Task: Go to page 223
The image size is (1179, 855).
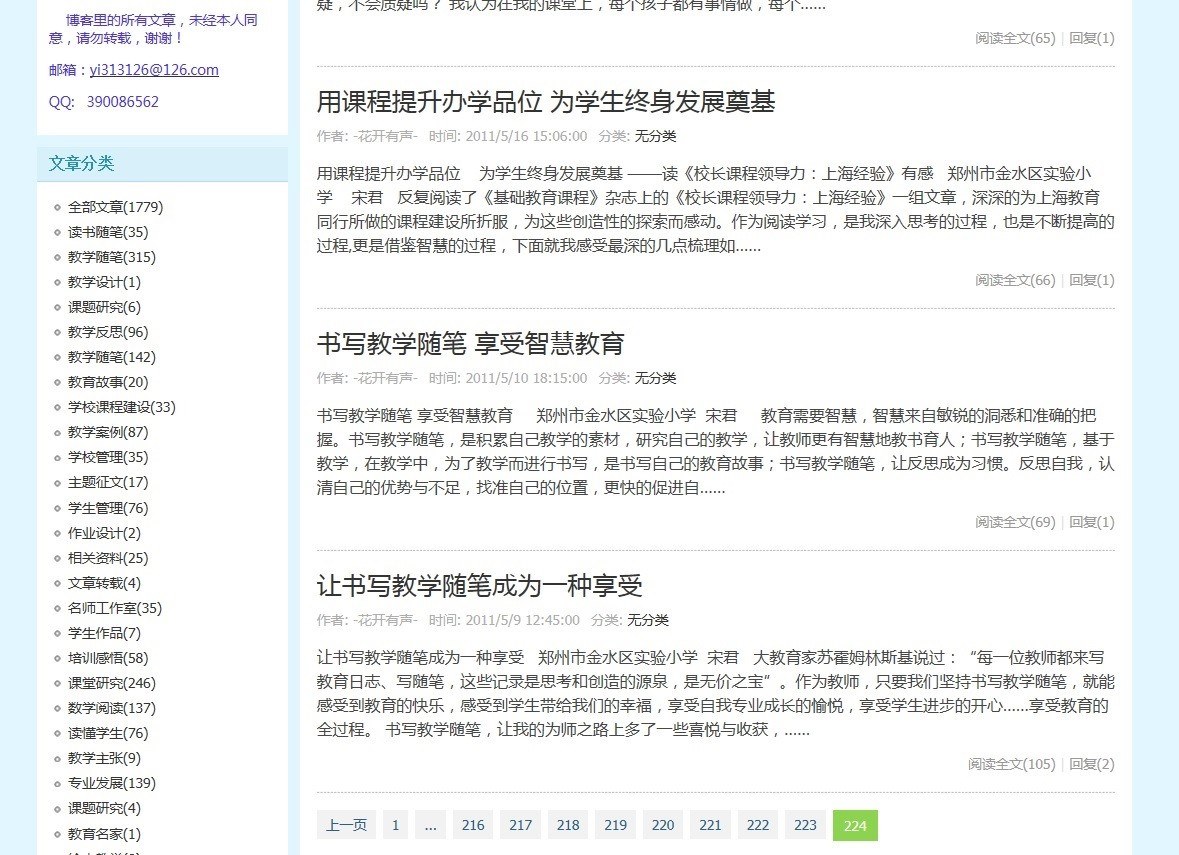Action: [805, 825]
